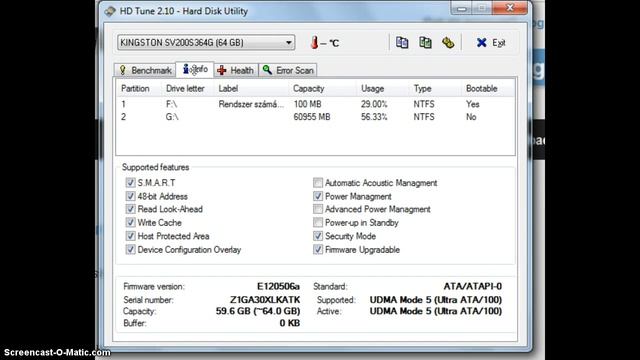640x360 pixels.
Task: Click serial number Z1GA30XLKATK
Action: pos(265,300)
